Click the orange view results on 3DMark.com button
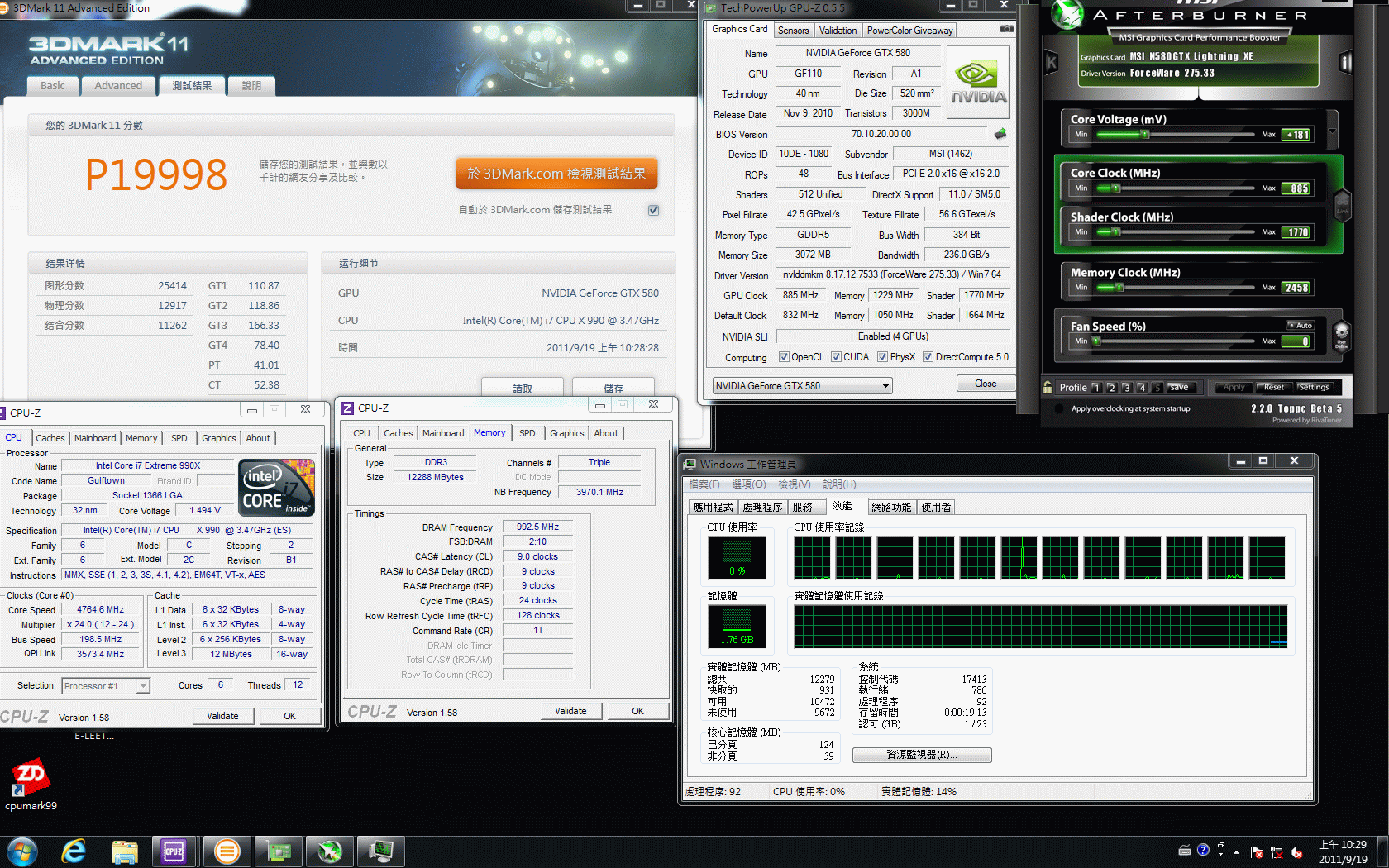 (556, 174)
